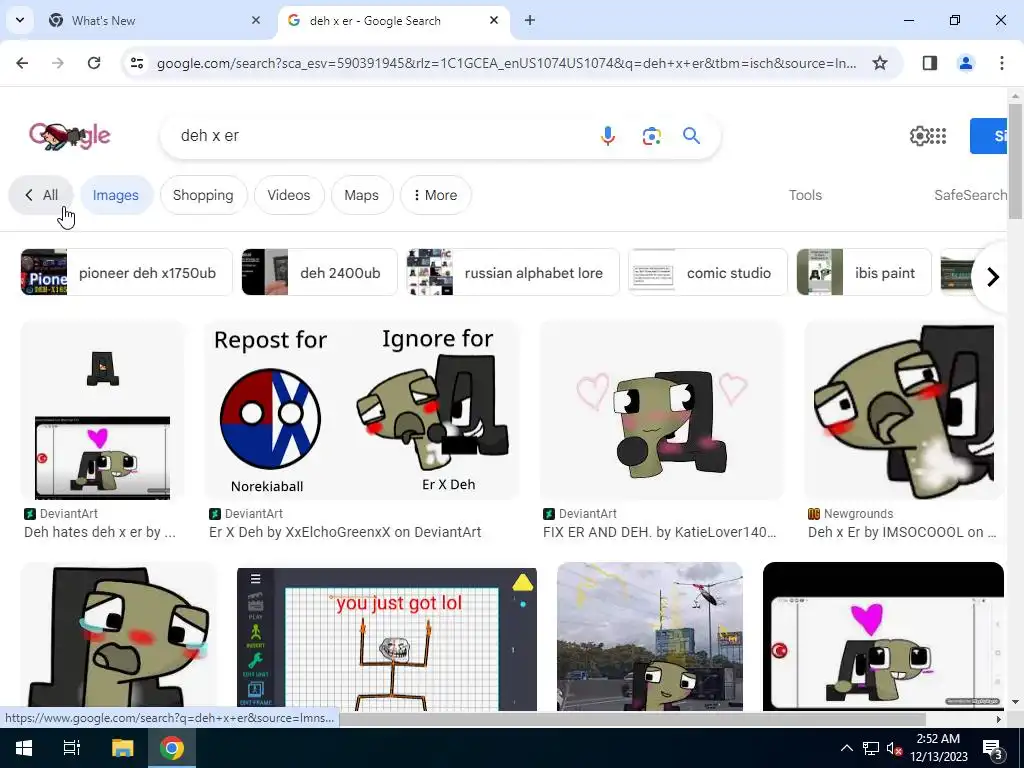This screenshot has height=768, width=1024.
Task: Open the taskbar clock 2:52 AM
Action: [x=938, y=748]
